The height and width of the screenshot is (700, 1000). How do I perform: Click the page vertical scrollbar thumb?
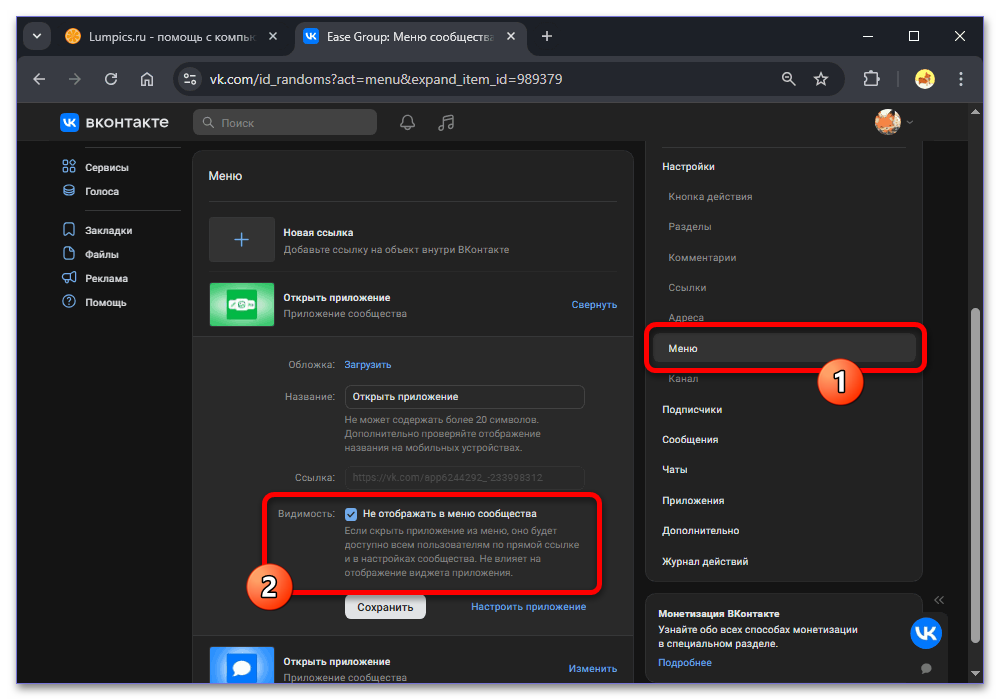coord(974,476)
